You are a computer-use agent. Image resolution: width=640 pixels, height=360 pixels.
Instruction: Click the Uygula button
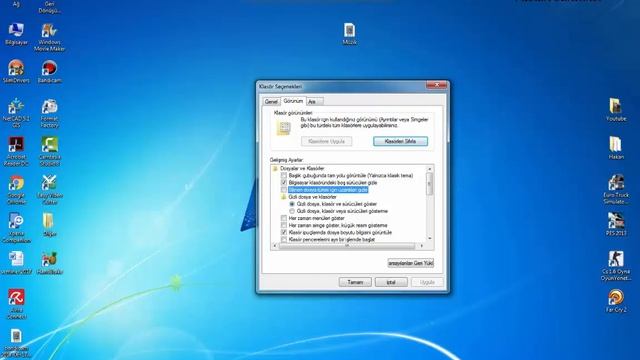[x=427, y=282]
